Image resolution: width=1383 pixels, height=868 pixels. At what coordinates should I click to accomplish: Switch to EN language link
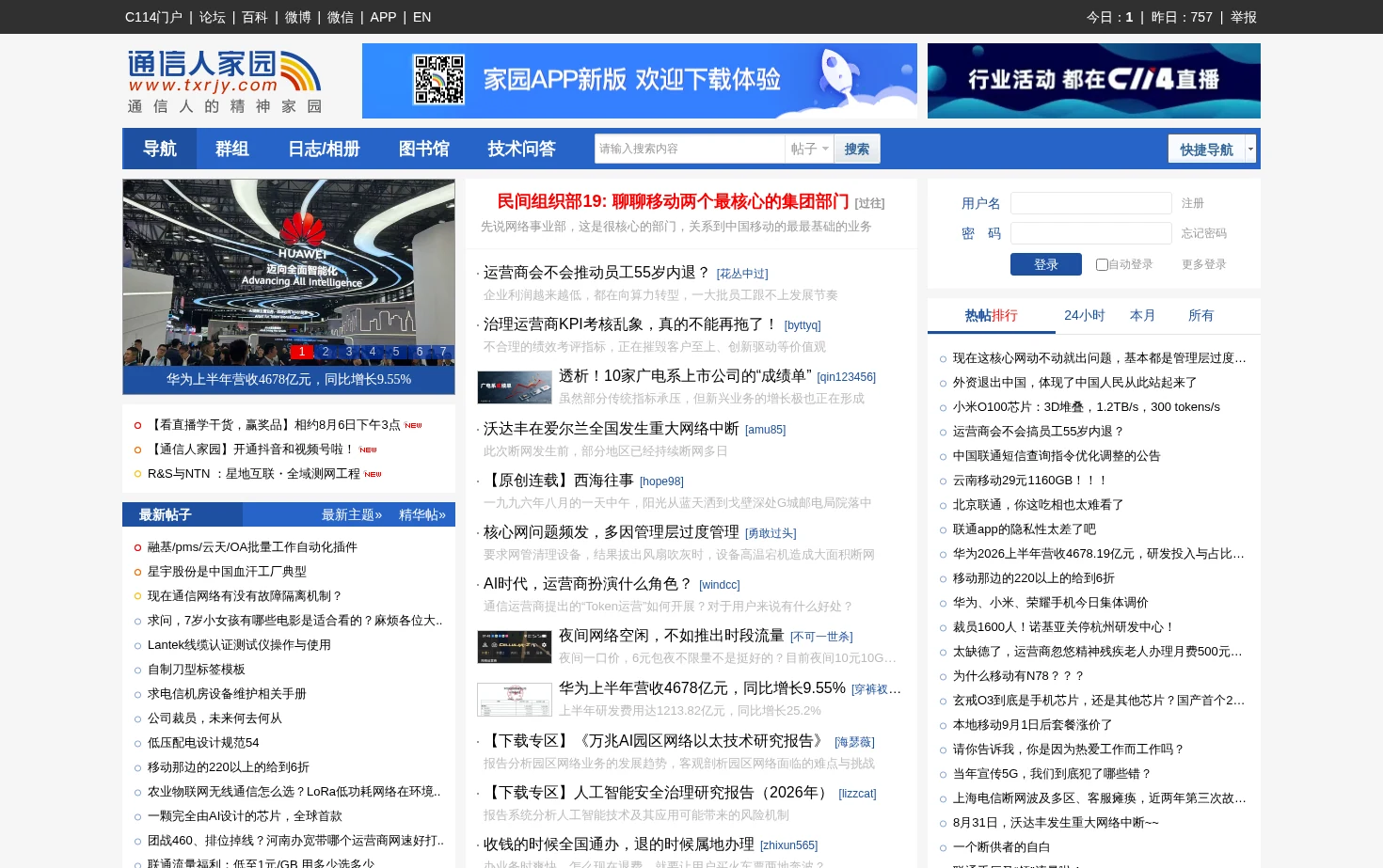[x=421, y=17]
